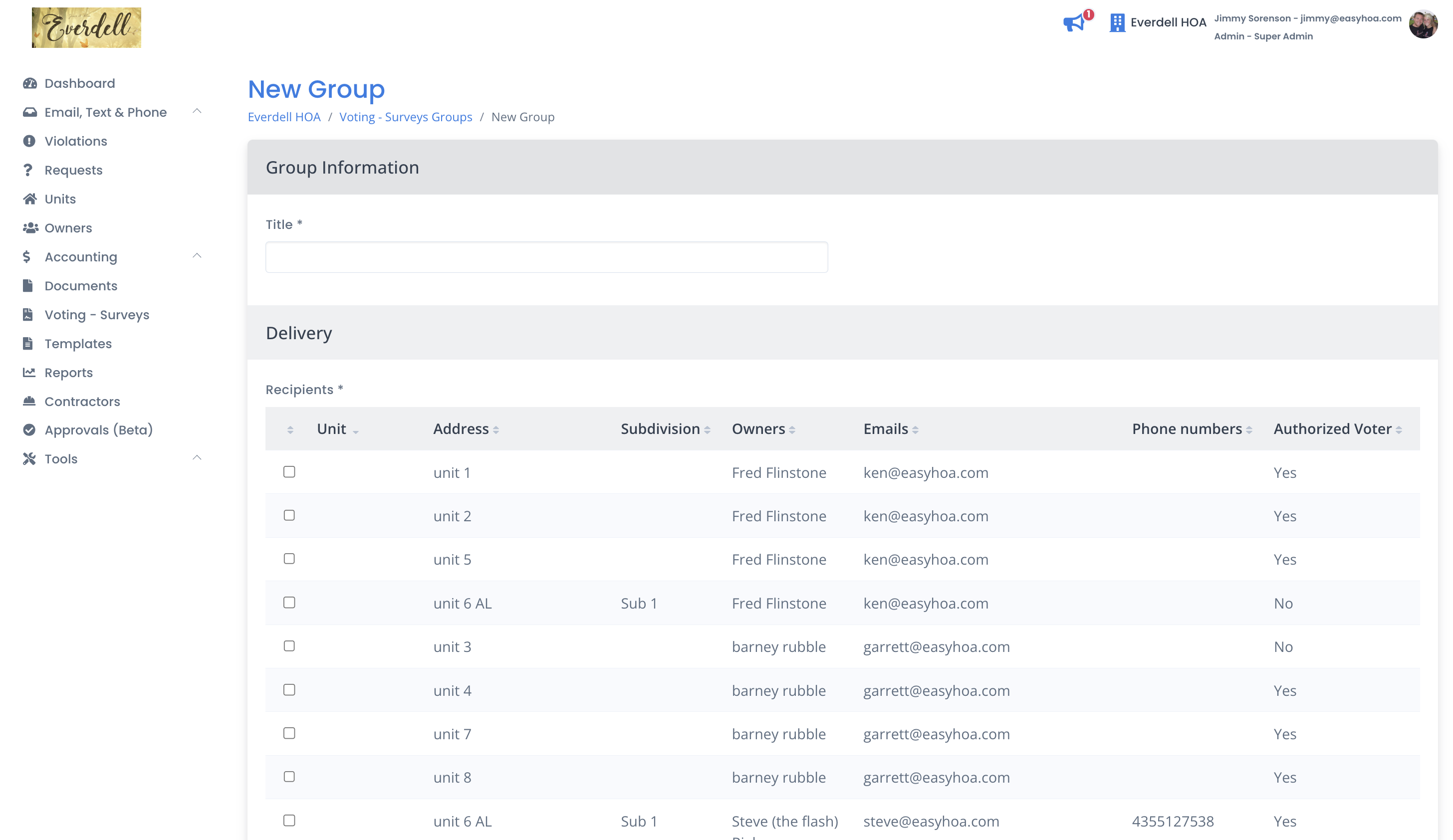Image resolution: width=1453 pixels, height=840 pixels.
Task: Check the box for unit 1 row
Action: pyautogui.click(x=289, y=471)
